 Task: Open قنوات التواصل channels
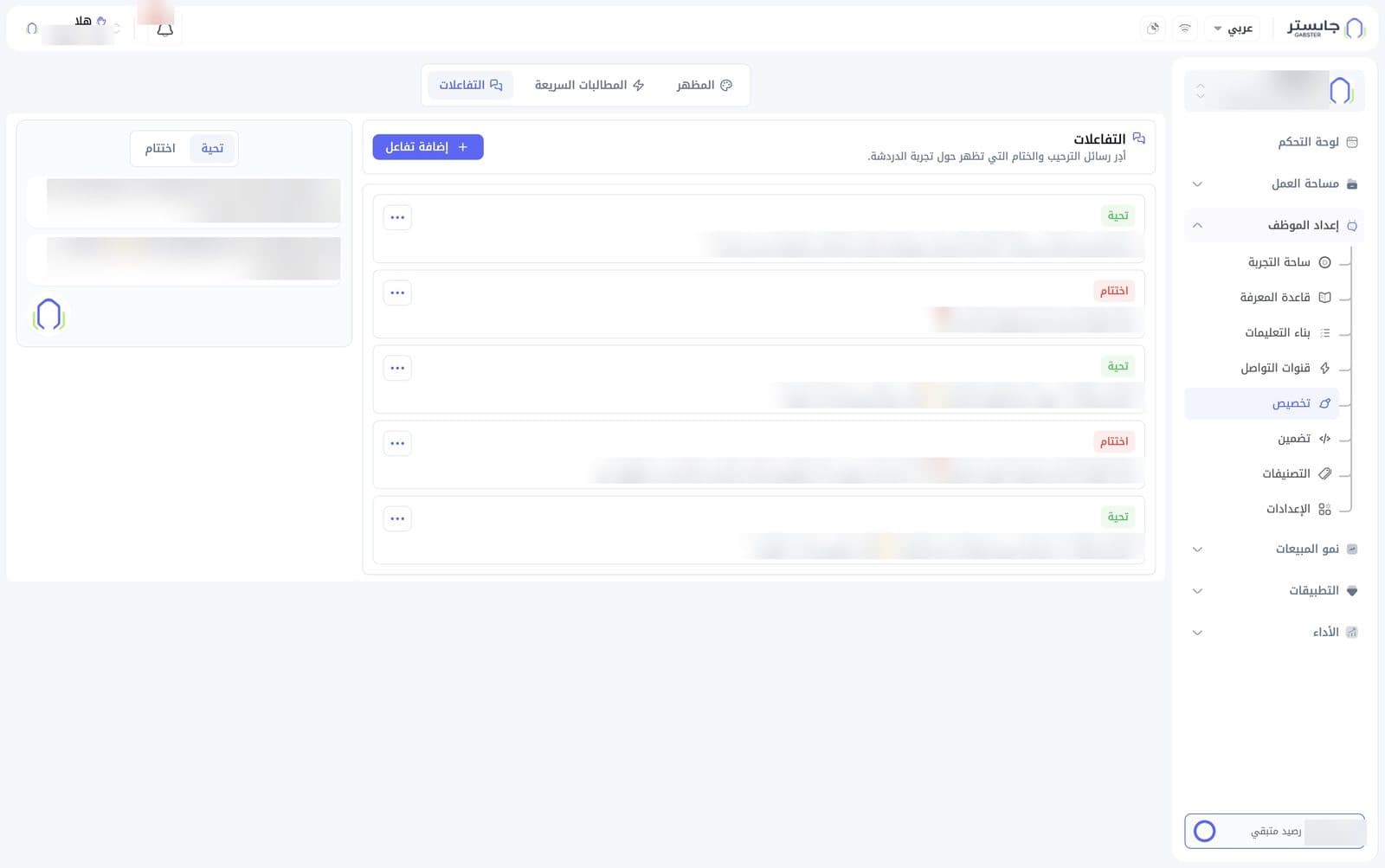point(1261,368)
